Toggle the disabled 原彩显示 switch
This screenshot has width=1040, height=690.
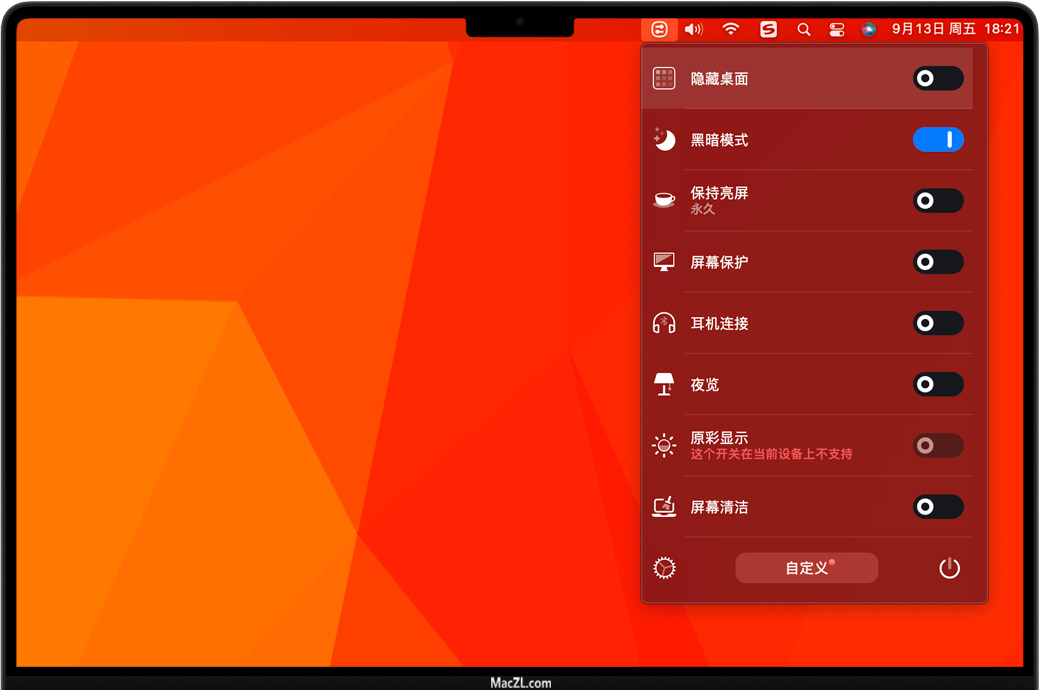pos(938,445)
